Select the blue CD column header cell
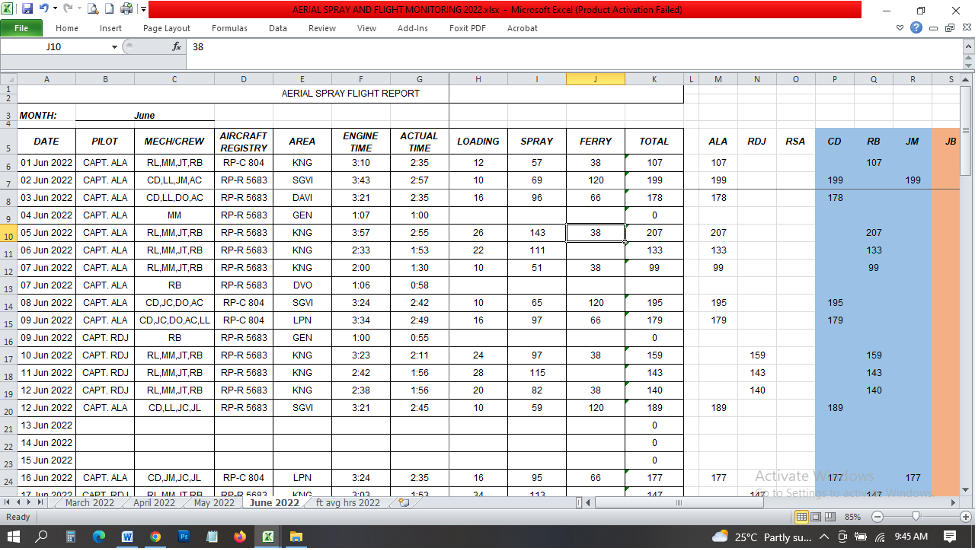 834,141
